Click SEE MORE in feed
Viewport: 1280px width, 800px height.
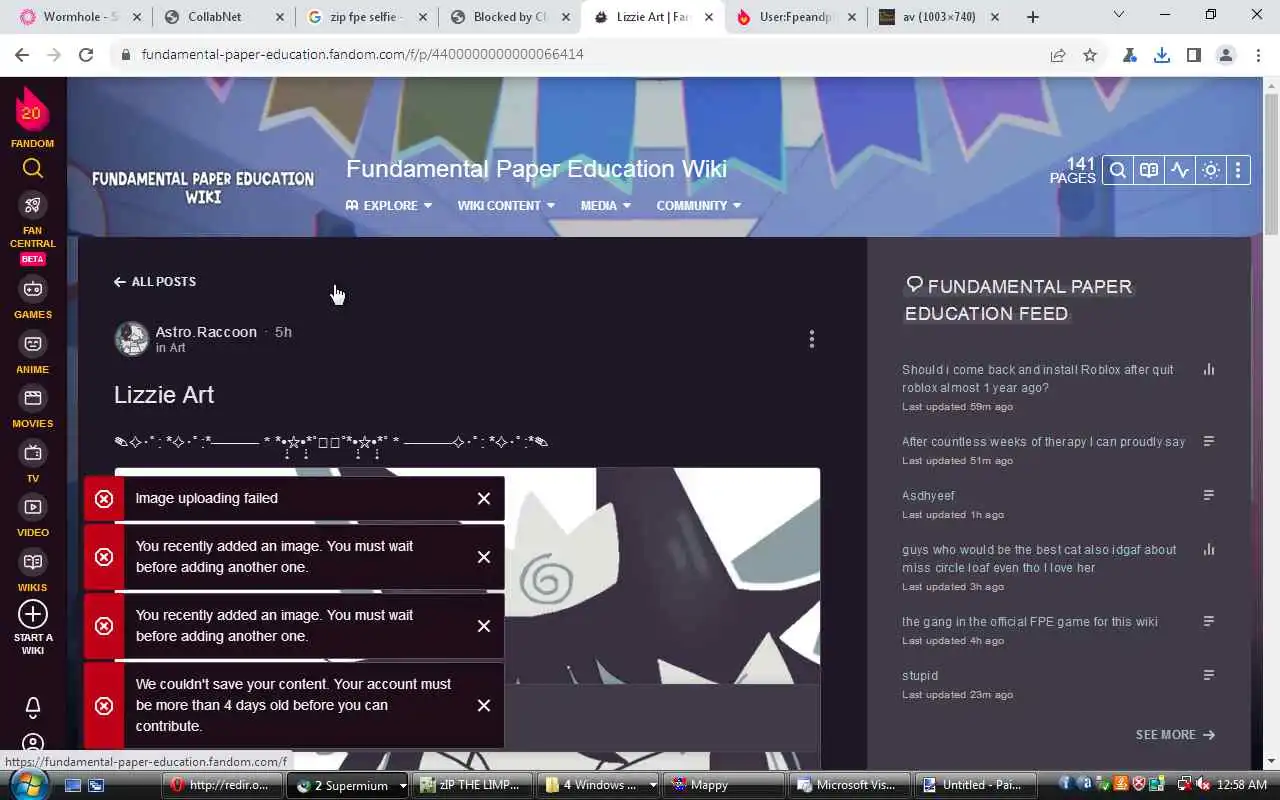[1175, 734]
